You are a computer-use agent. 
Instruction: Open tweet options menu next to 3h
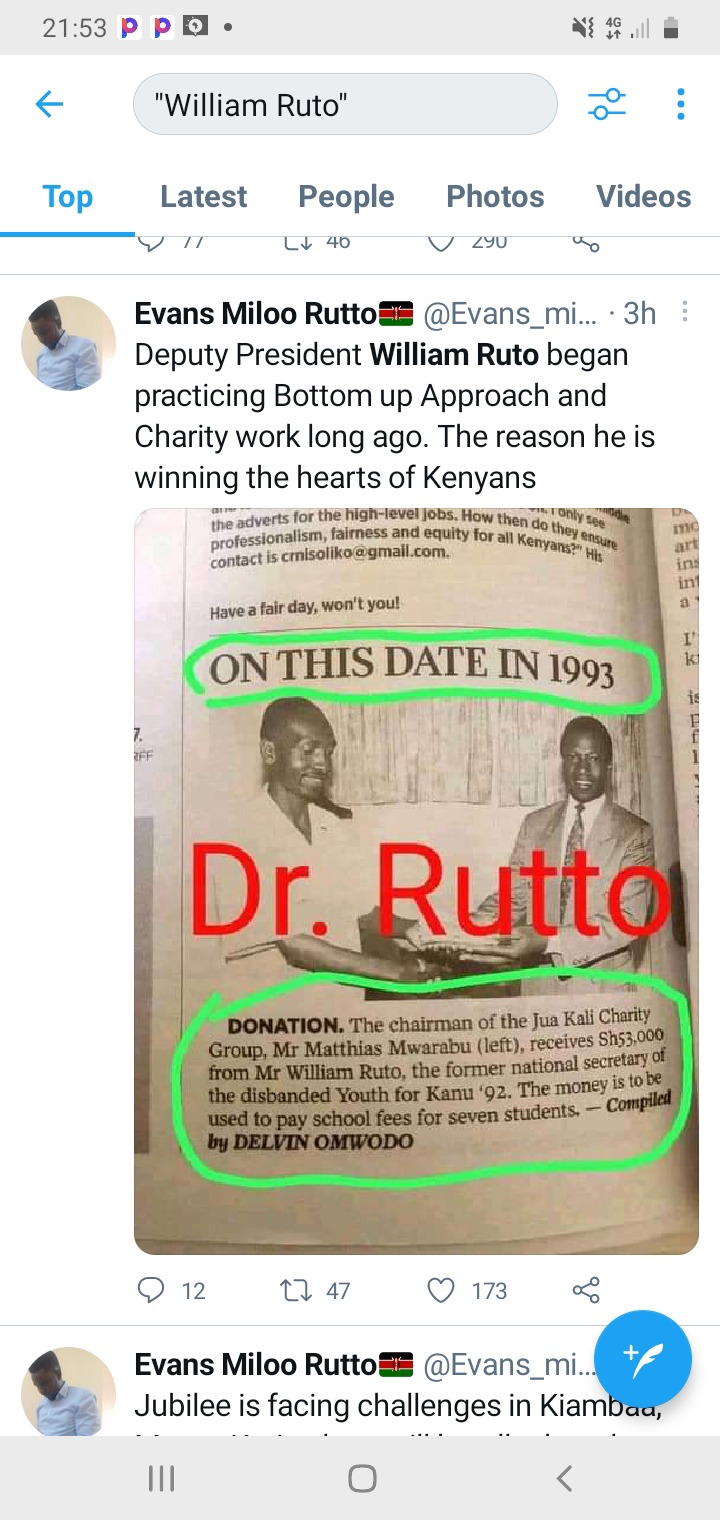pyautogui.click(x=685, y=313)
